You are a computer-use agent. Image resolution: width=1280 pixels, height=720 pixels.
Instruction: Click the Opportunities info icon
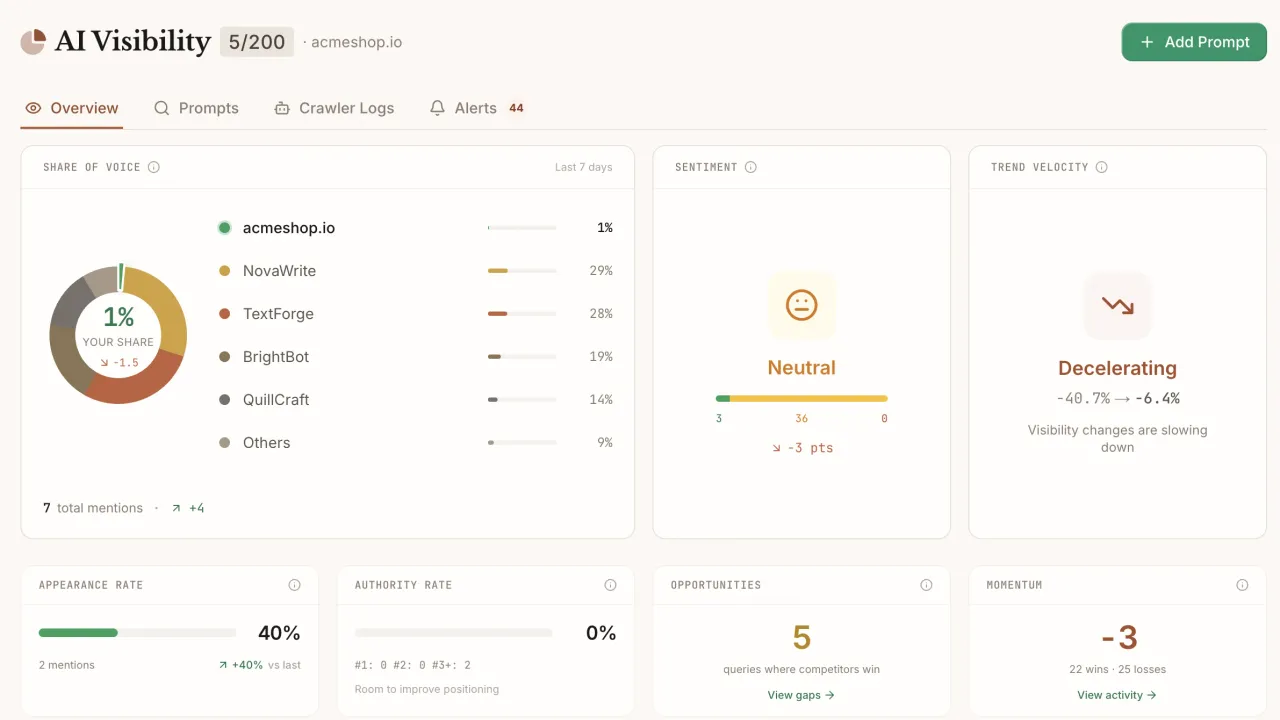tap(926, 585)
